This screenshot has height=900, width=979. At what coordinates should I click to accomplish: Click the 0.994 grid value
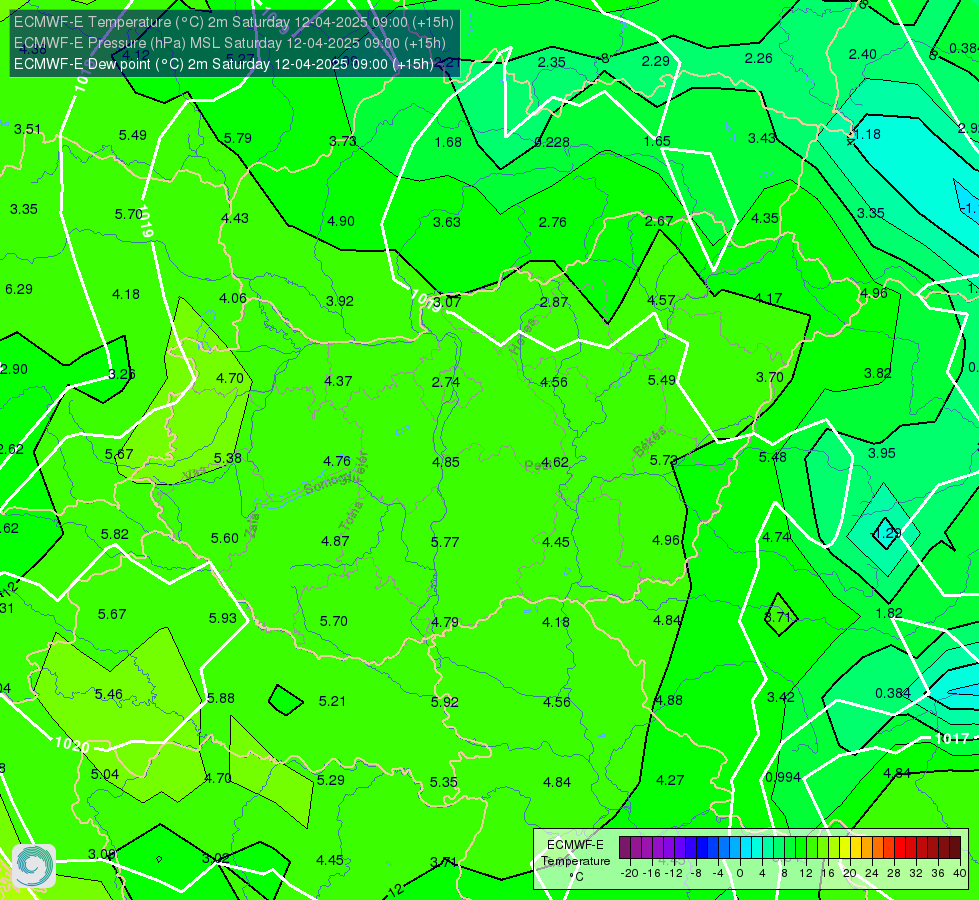pos(784,777)
